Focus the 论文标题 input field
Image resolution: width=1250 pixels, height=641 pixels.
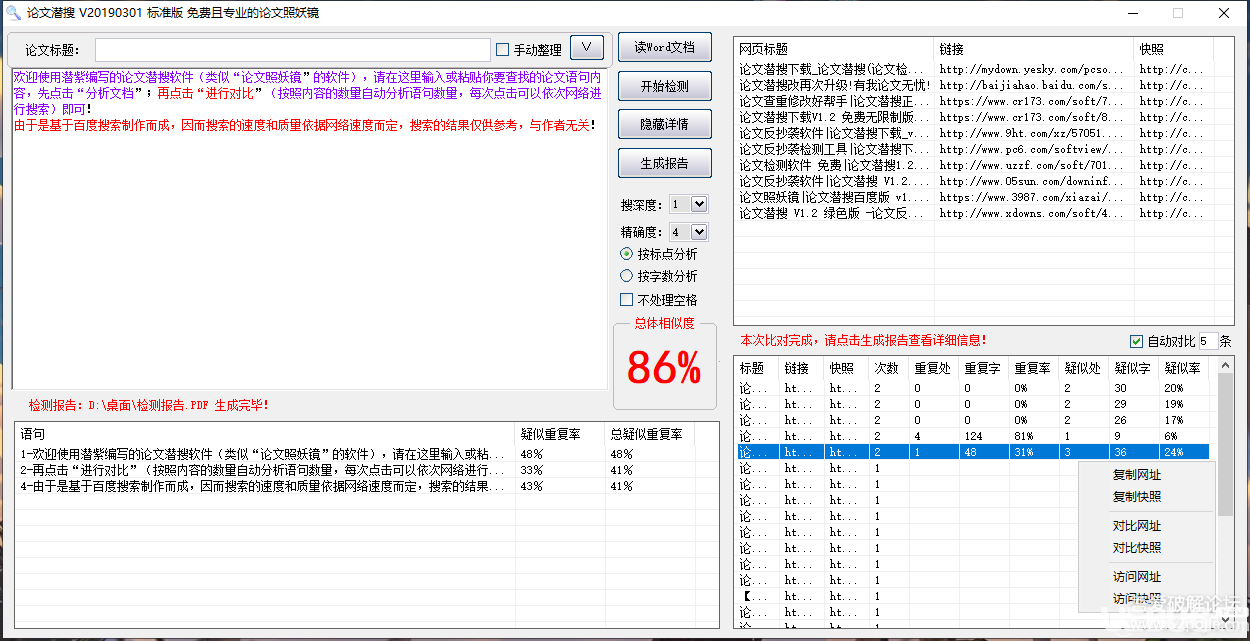pyautogui.click(x=293, y=49)
